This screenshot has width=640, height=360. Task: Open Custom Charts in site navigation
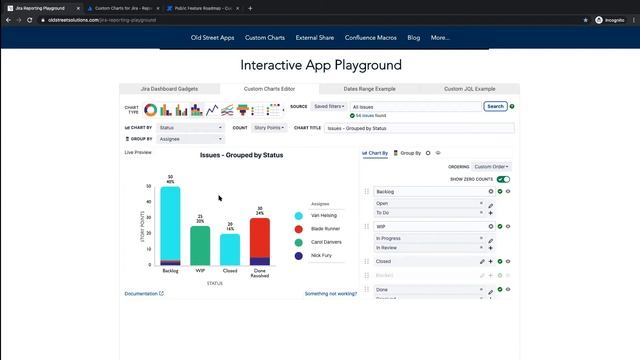[265, 38]
